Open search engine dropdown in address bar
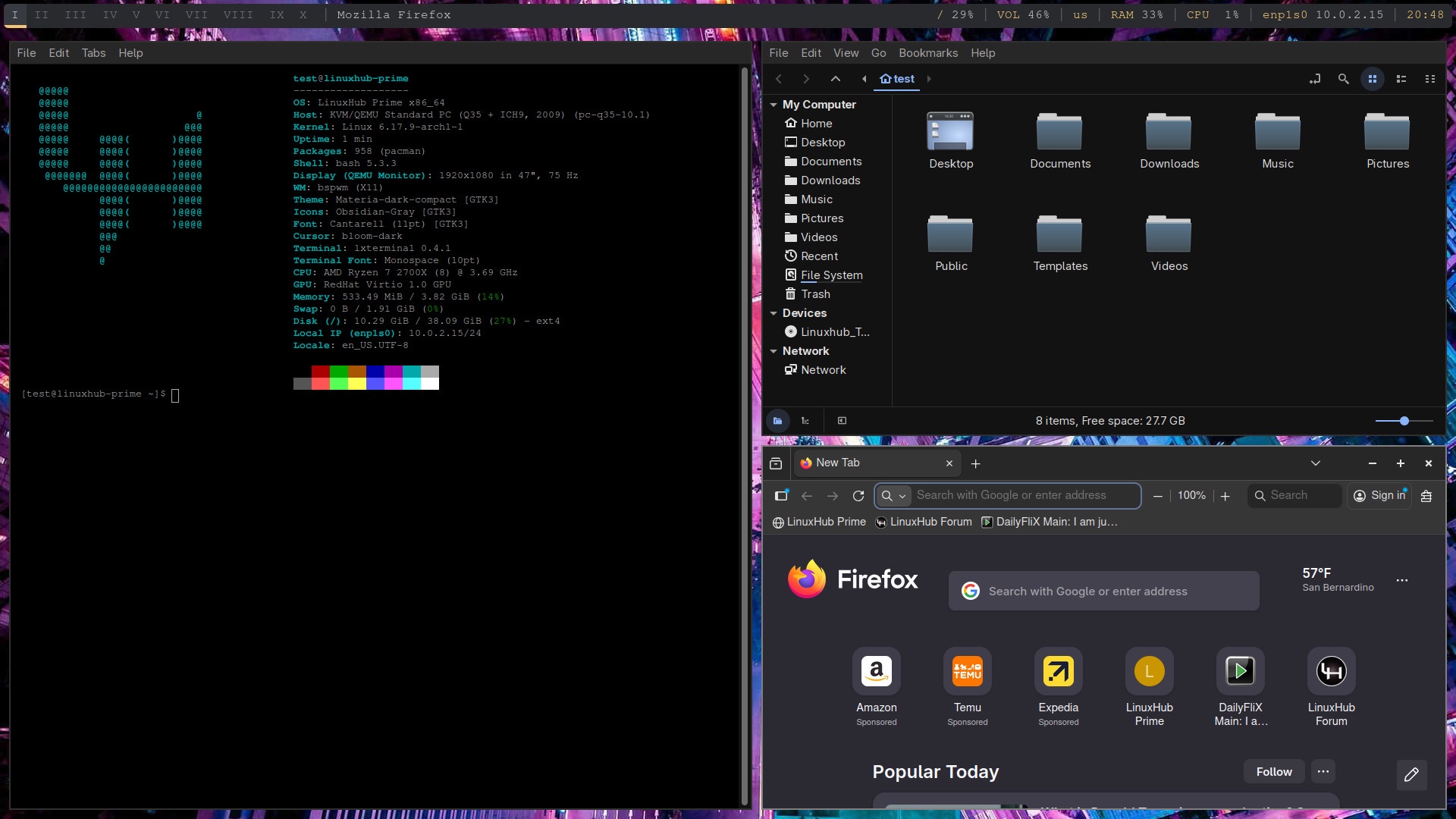This screenshot has height=819, width=1456. point(894,496)
